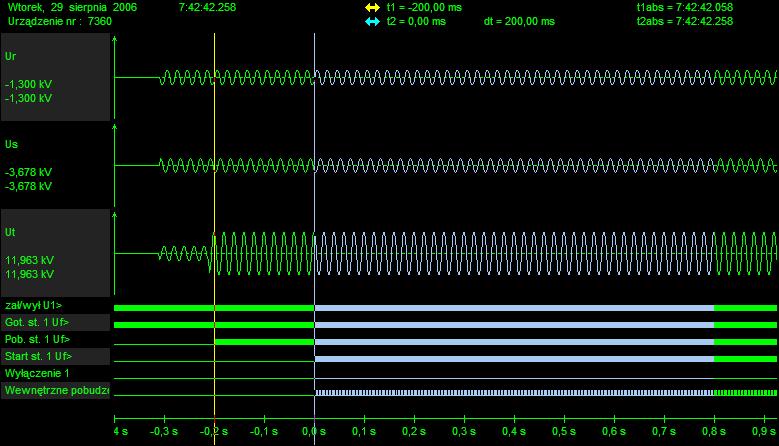The image size is (779, 446).
Task: Click the t1abs = 7:42:42.058 value
Action: pyautogui.click(x=685, y=7)
